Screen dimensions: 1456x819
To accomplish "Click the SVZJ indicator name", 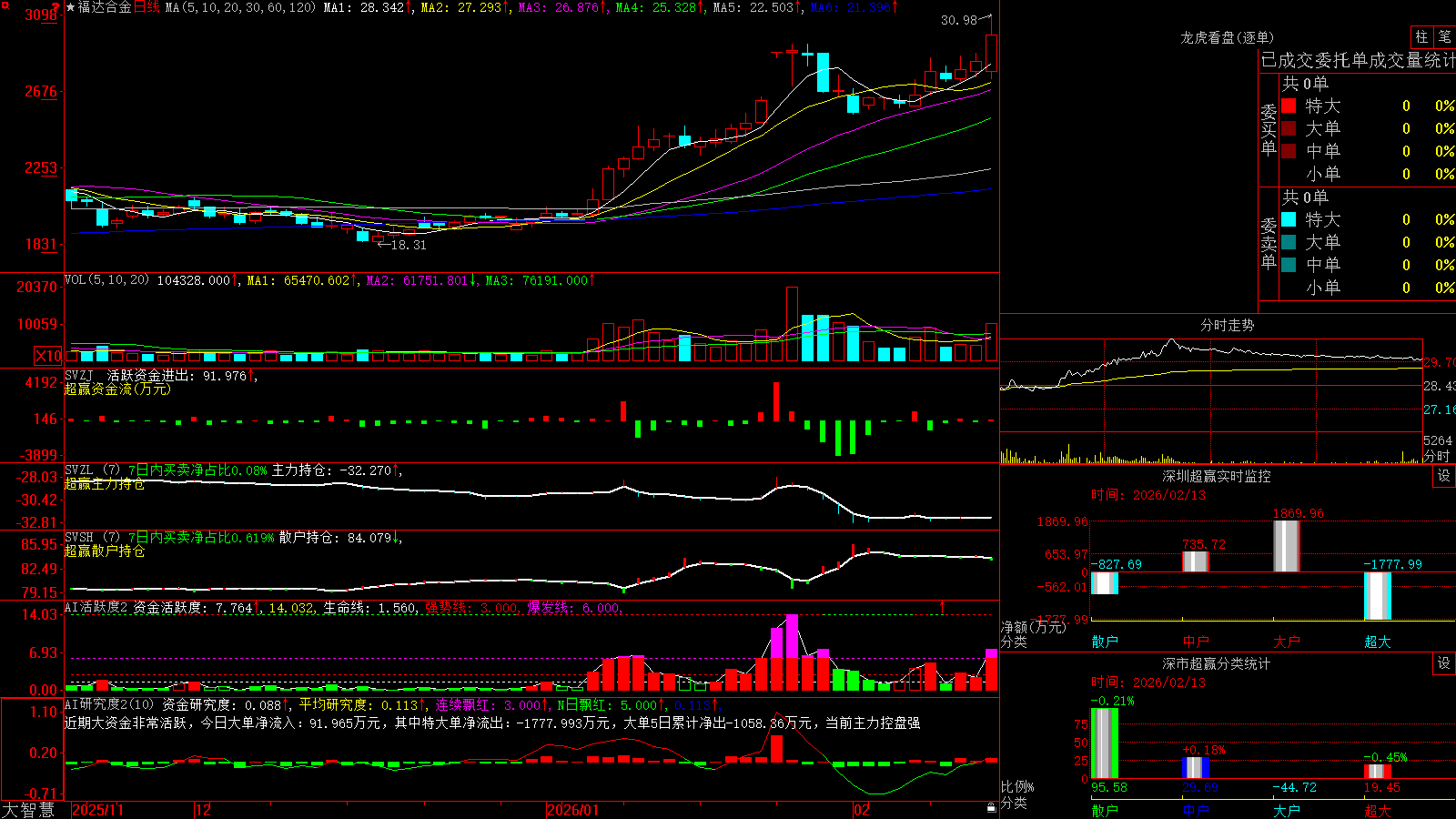I will point(79,375).
